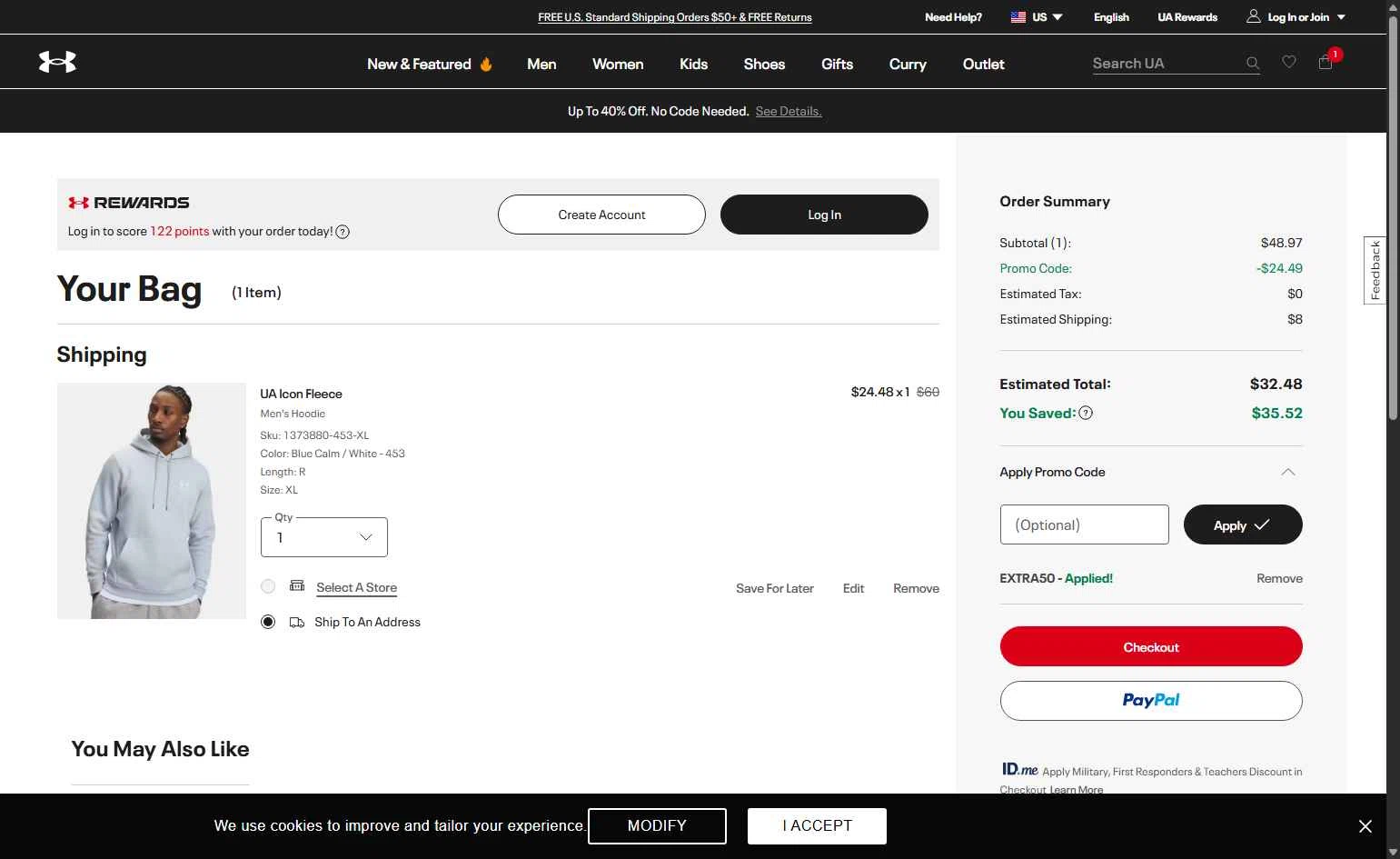This screenshot has width=1400, height=859.
Task: Open the shopping bag icon
Action: point(1326,62)
